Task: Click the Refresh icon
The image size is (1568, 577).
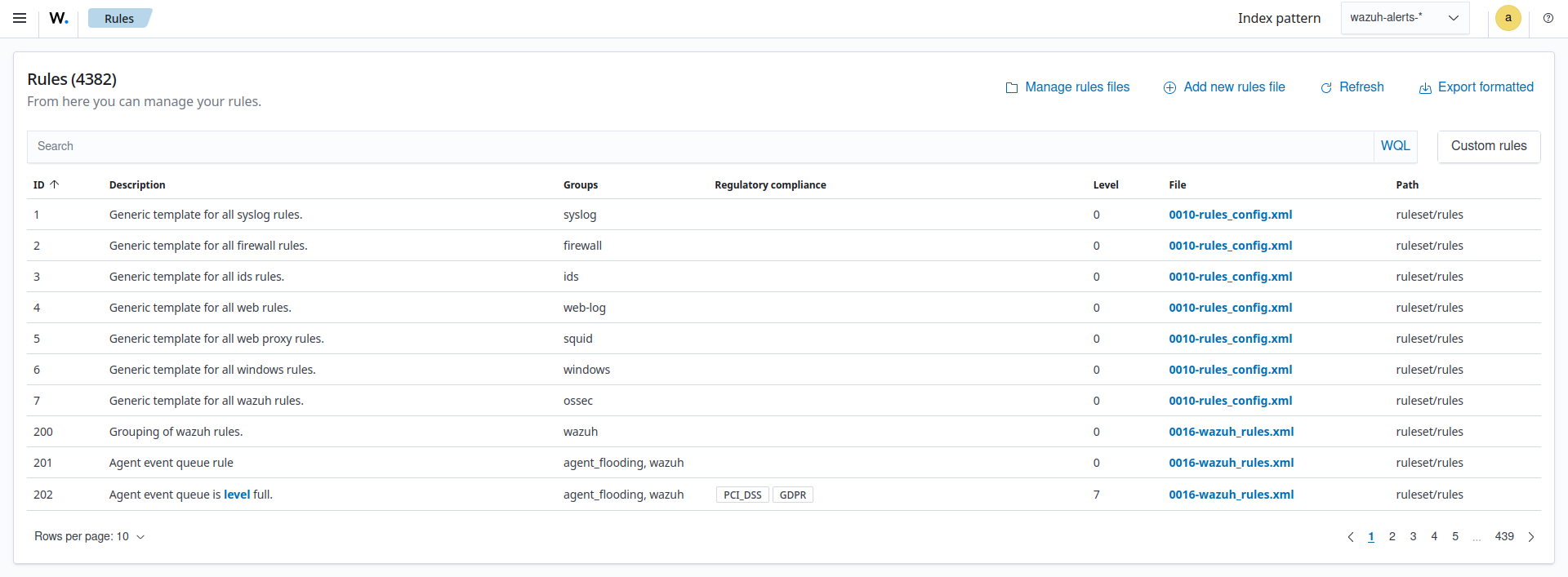Action: [x=1326, y=88]
